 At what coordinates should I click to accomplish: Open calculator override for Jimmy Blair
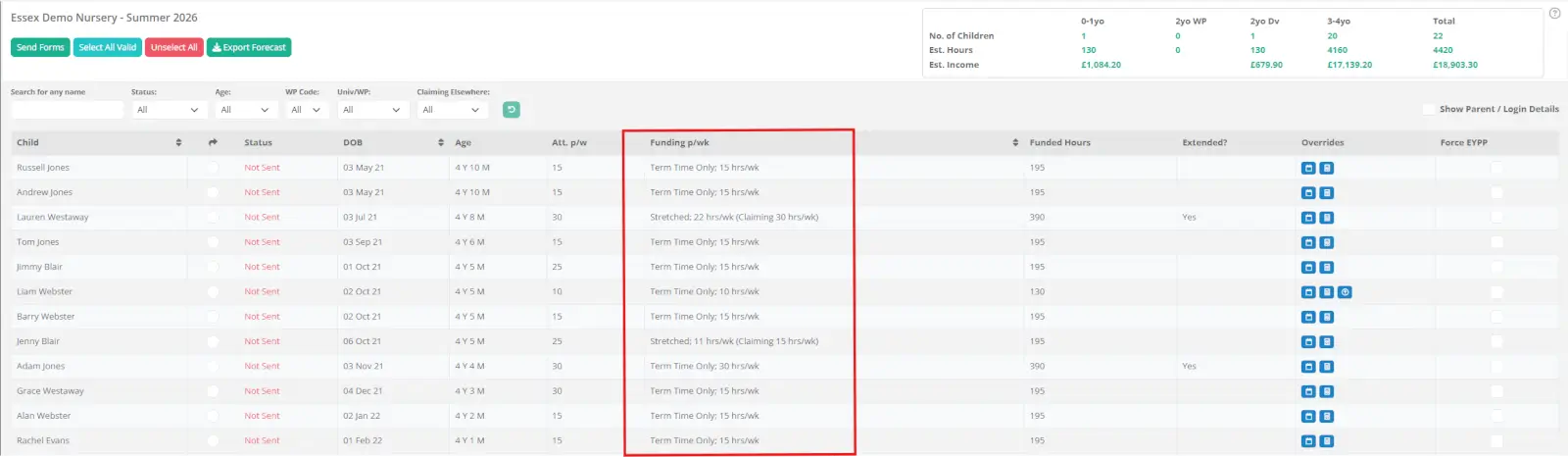pos(1326,267)
